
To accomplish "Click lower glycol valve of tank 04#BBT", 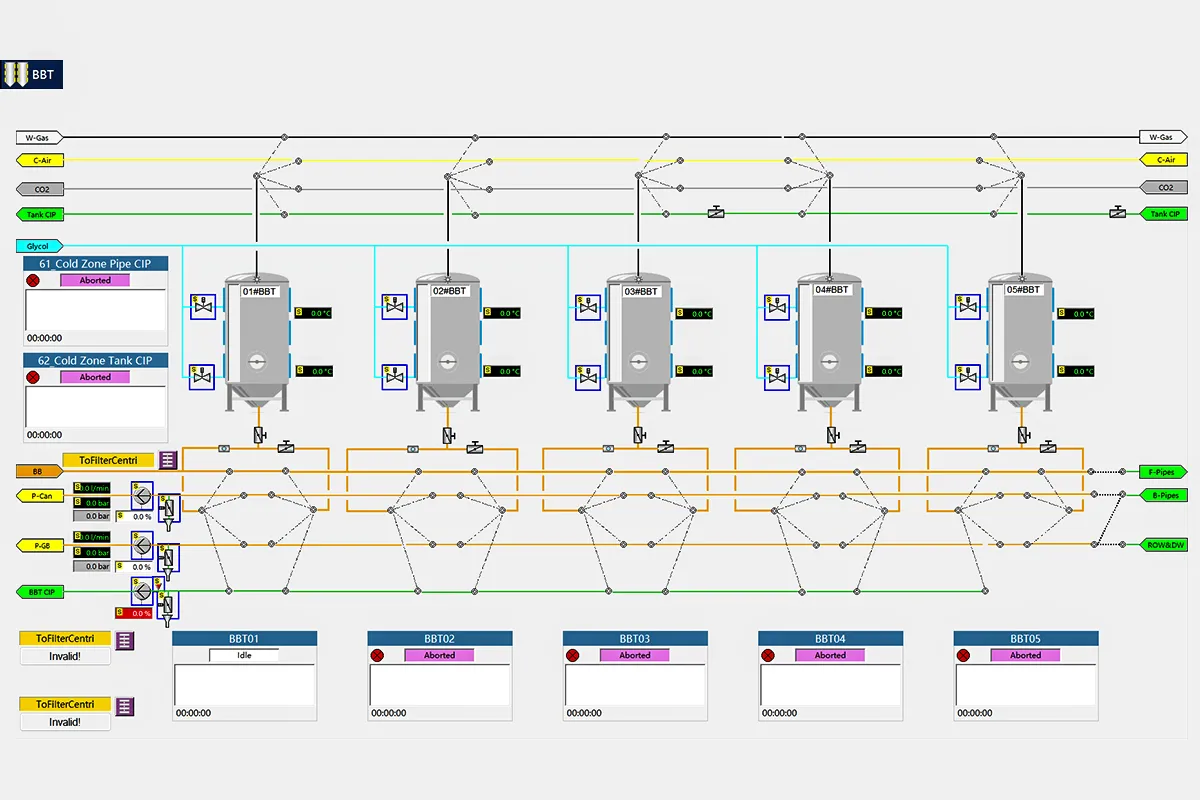I will click(777, 377).
